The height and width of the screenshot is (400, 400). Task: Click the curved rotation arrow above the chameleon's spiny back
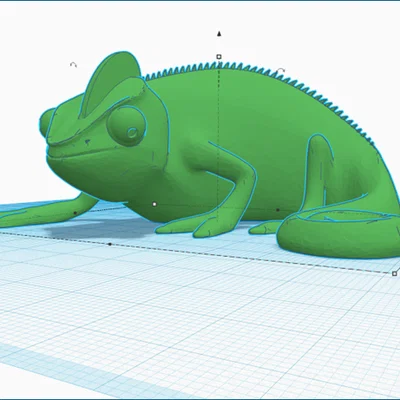[281, 71]
